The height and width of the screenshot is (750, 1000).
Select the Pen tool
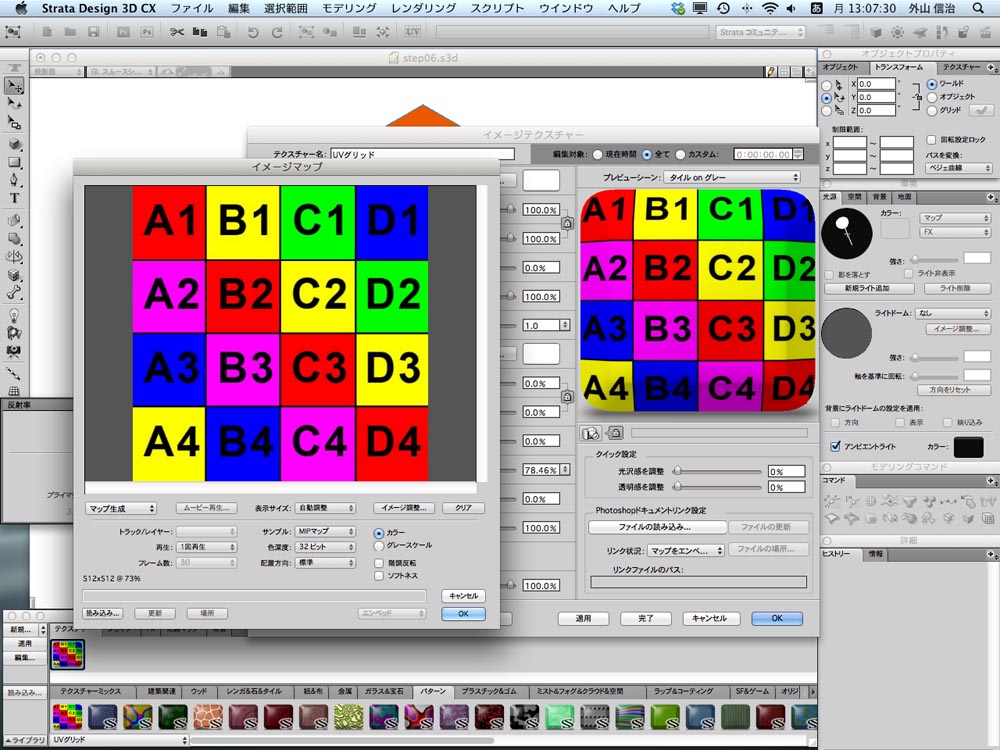click(14, 180)
